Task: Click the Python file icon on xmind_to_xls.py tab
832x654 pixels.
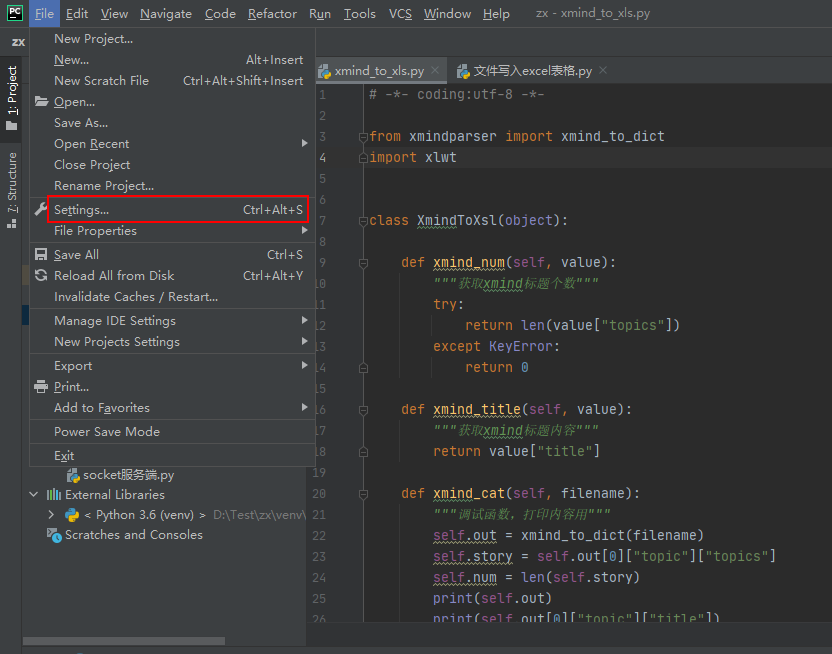Action: (324, 71)
